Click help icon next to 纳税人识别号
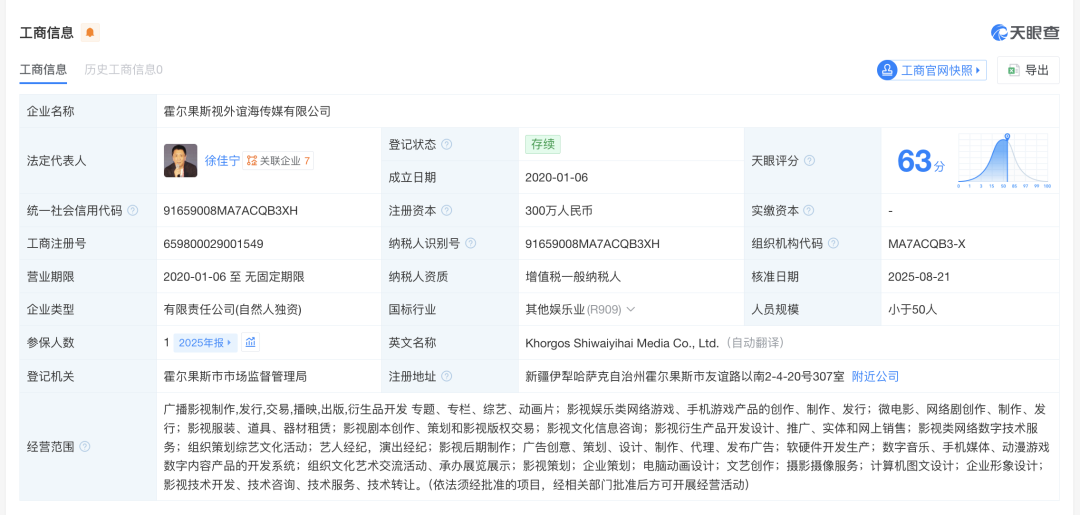Viewport: 1080px width, 515px height. click(470, 244)
